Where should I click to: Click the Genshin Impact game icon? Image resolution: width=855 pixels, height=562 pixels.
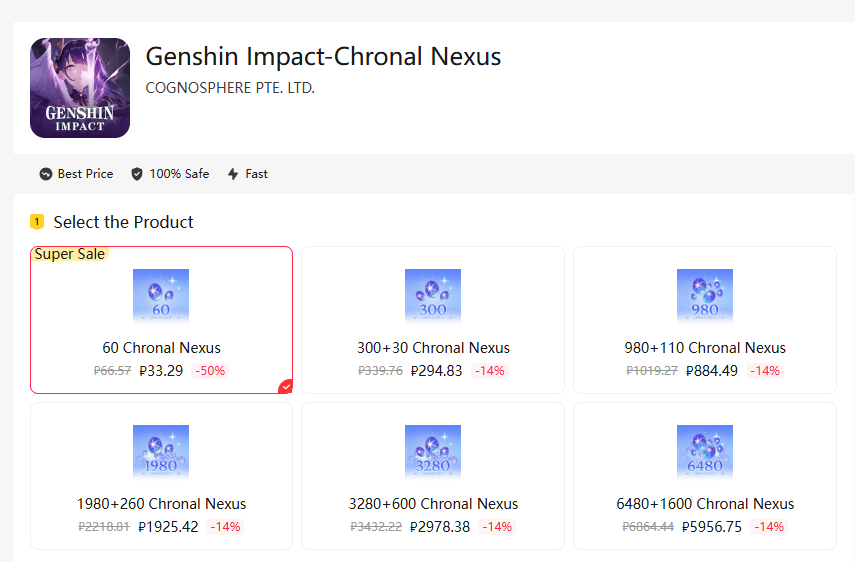(x=80, y=88)
